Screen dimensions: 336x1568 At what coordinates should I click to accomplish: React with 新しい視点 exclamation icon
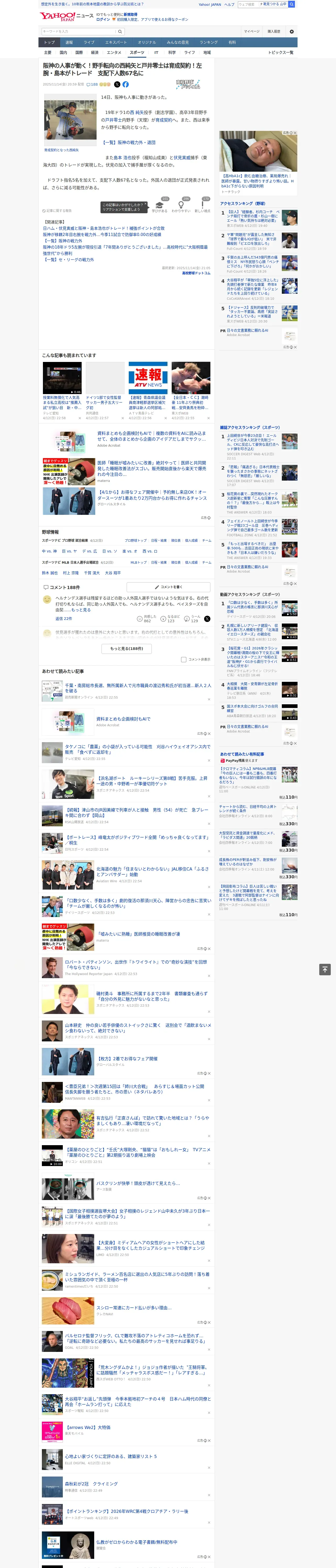click(203, 206)
